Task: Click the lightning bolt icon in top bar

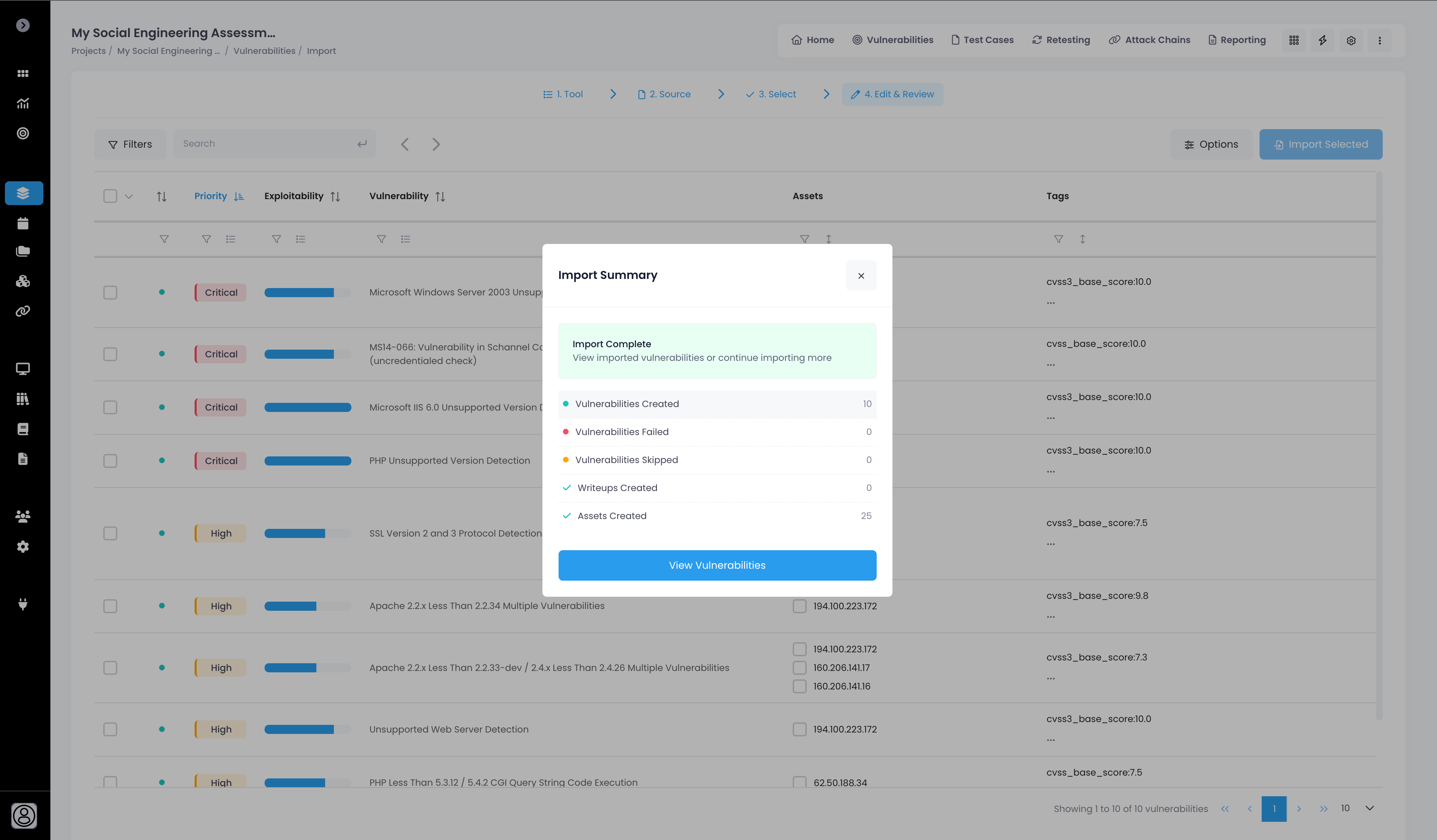Action: tap(1322, 40)
